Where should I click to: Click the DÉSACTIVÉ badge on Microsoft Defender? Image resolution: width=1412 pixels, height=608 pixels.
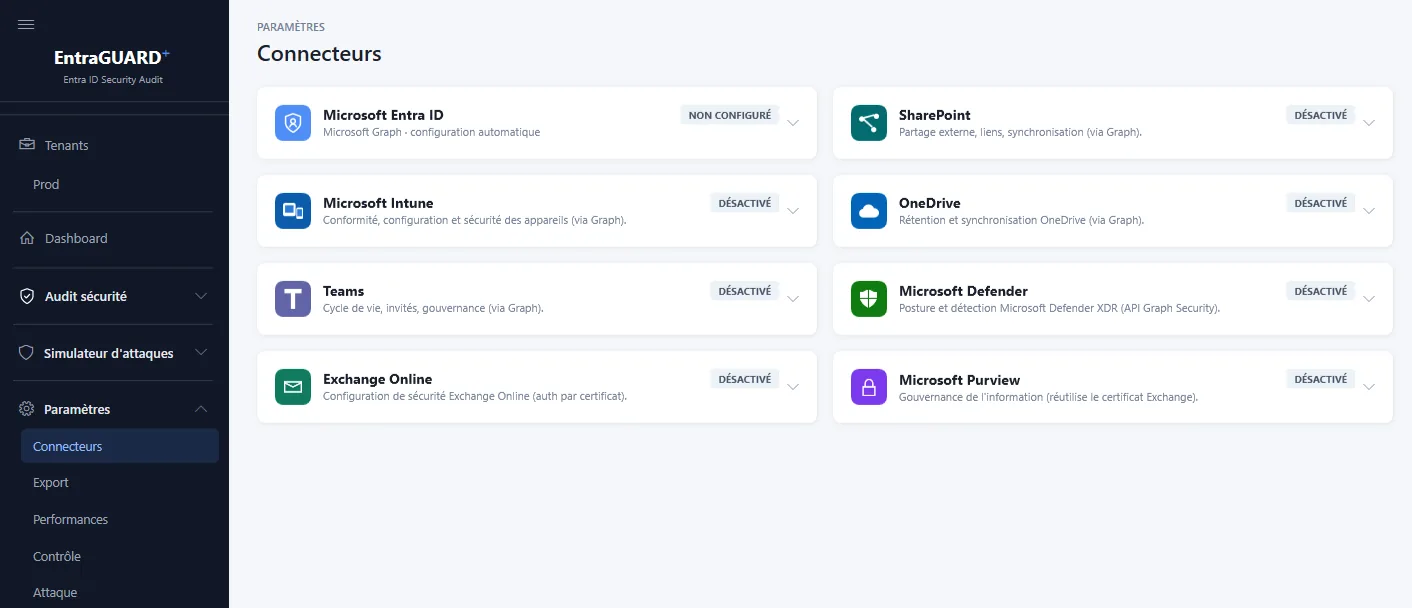click(x=1321, y=291)
